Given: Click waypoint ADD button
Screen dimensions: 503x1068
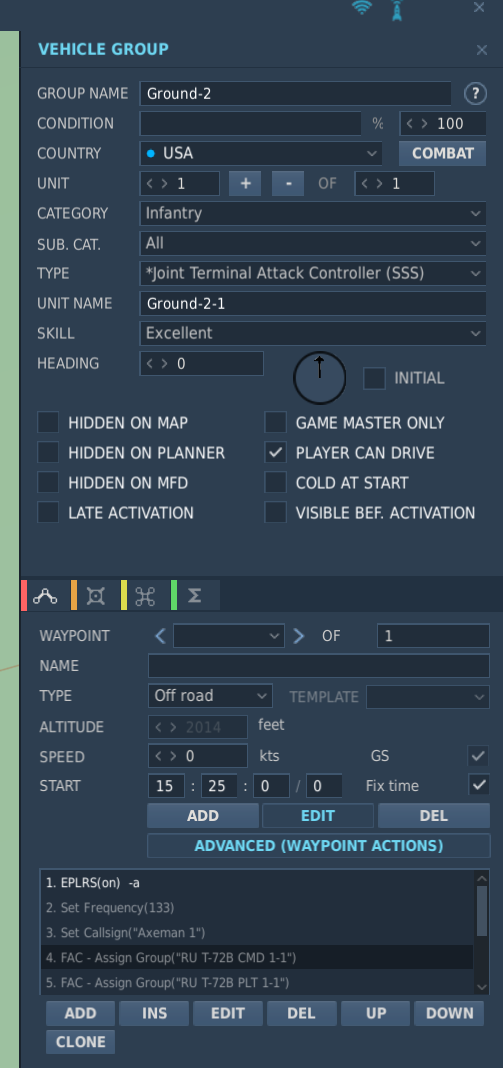Looking at the screenshot, I should coord(203,815).
